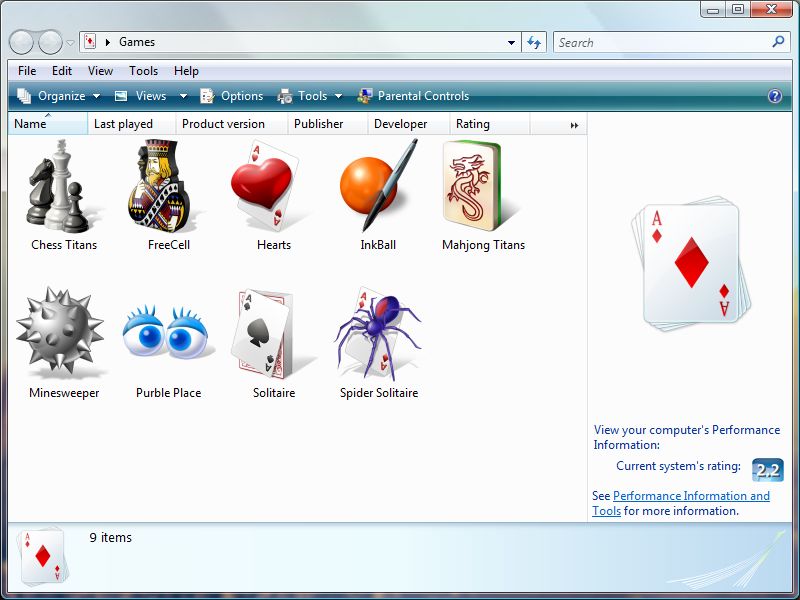Expand the address bar history dropdown
The width and height of the screenshot is (800, 600).
511,42
